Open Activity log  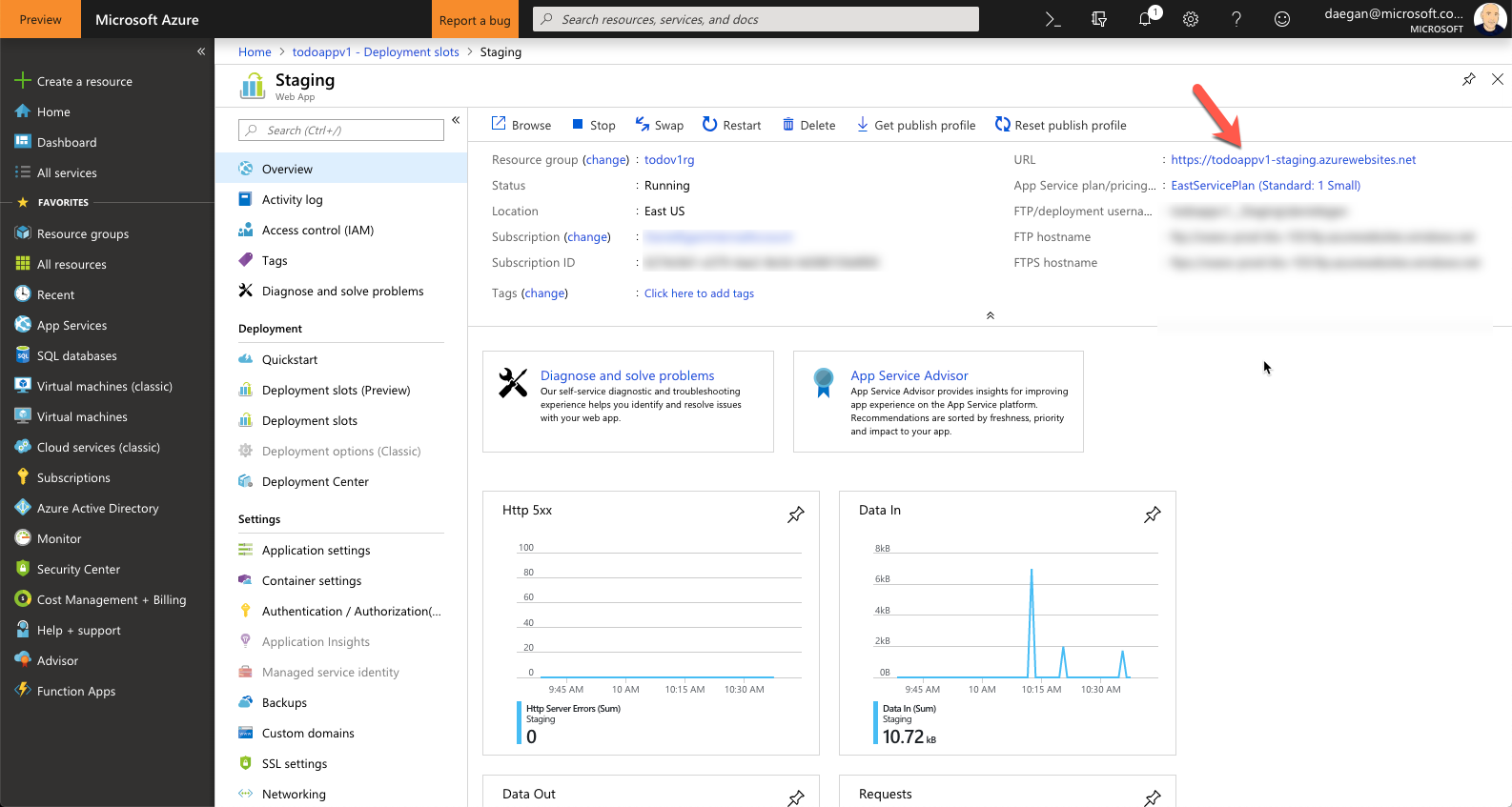pyautogui.click(x=341, y=199)
